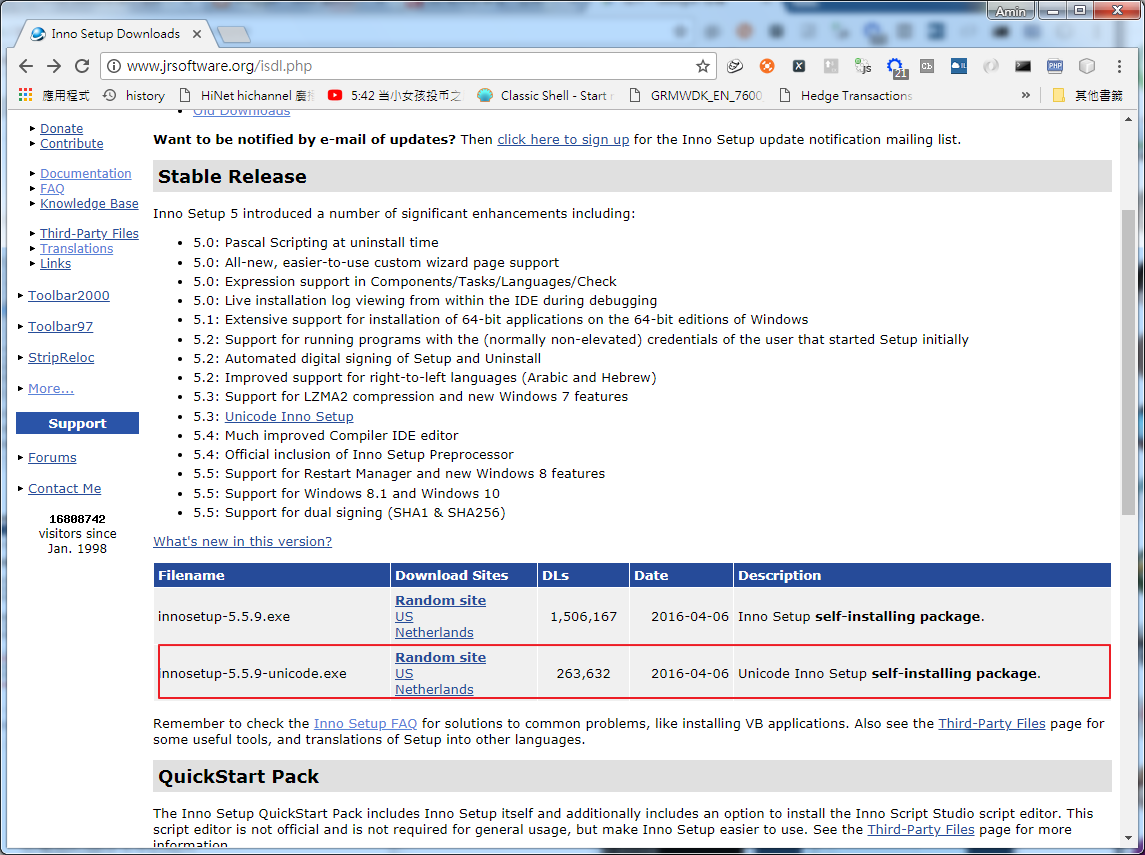Open the Third-Party Files sidebar link

pyautogui.click(x=89, y=234)
